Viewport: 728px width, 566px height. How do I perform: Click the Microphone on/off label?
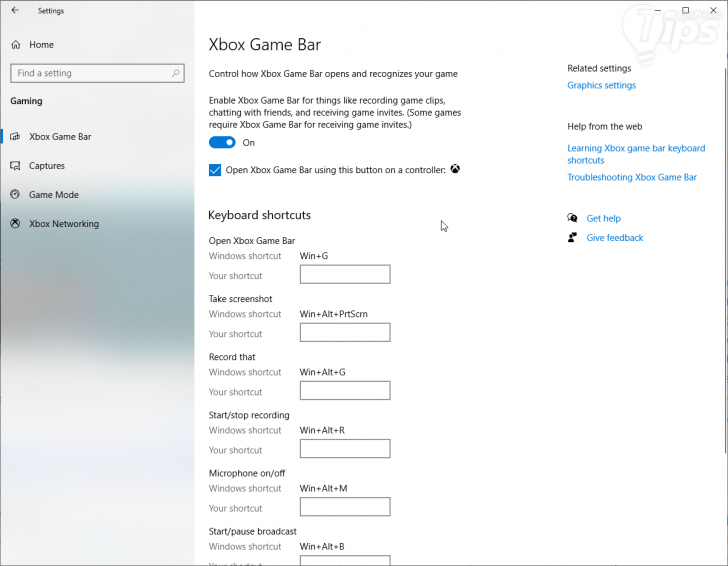(x=247, y=473)
